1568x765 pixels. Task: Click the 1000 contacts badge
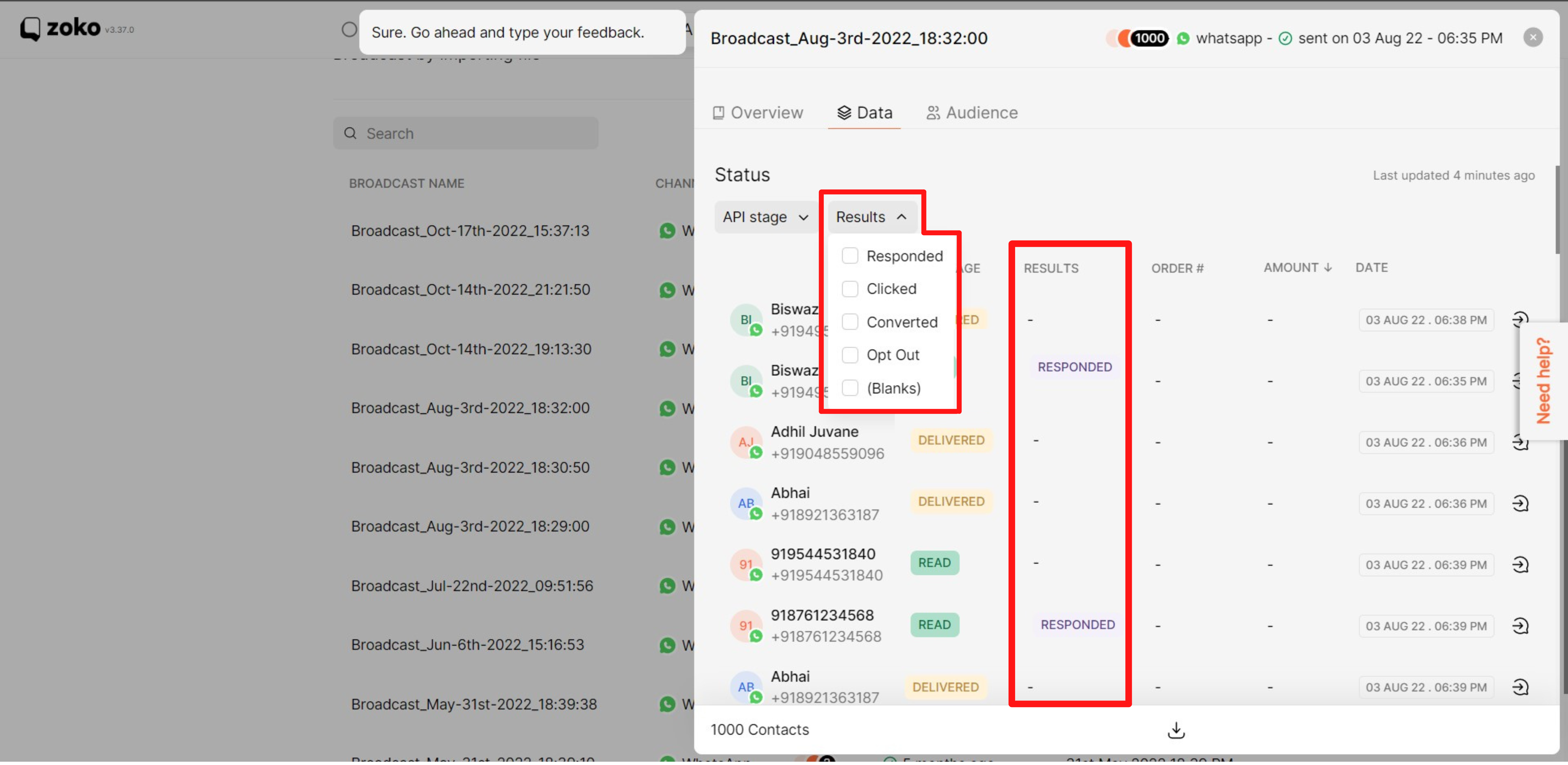(x=1149, y=38)
